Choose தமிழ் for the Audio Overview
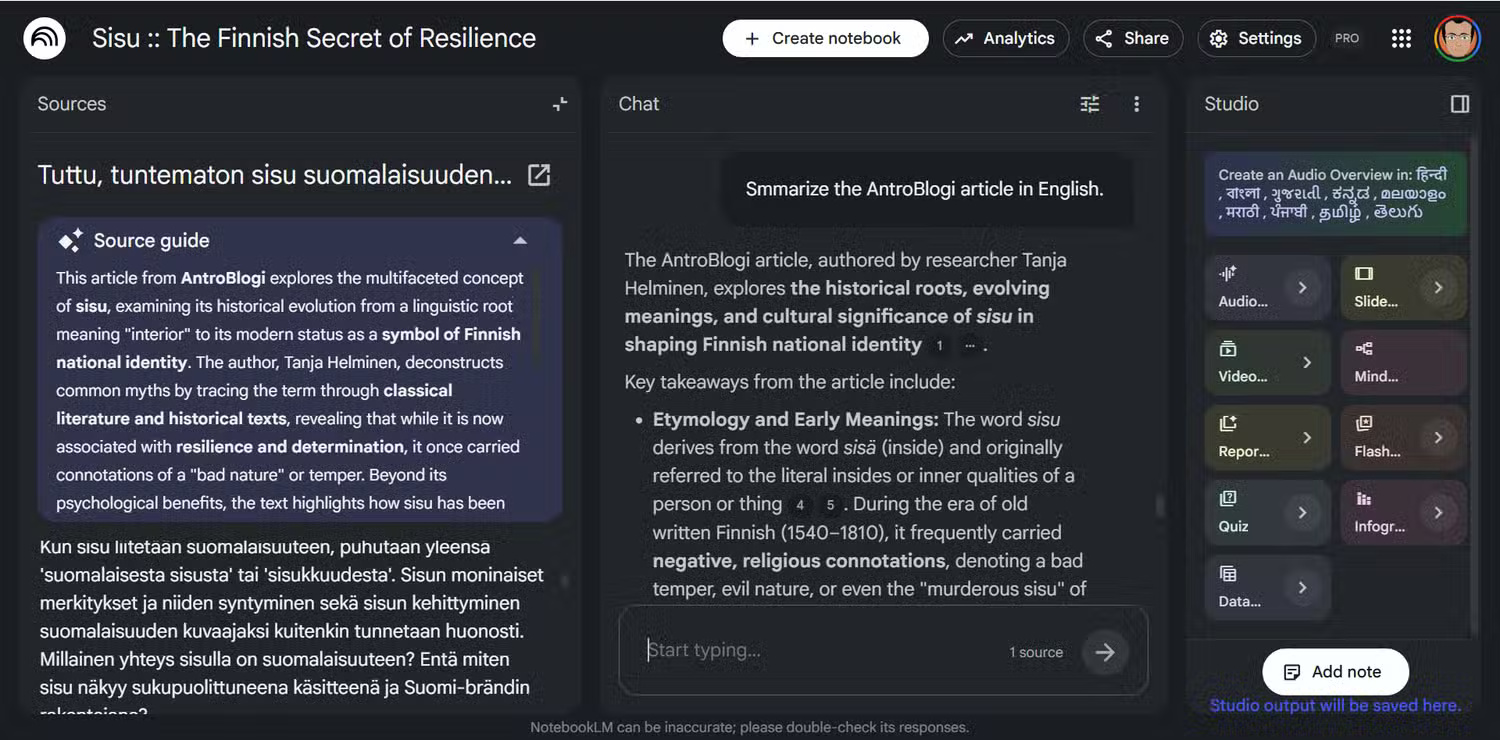 coord(1341,212)
